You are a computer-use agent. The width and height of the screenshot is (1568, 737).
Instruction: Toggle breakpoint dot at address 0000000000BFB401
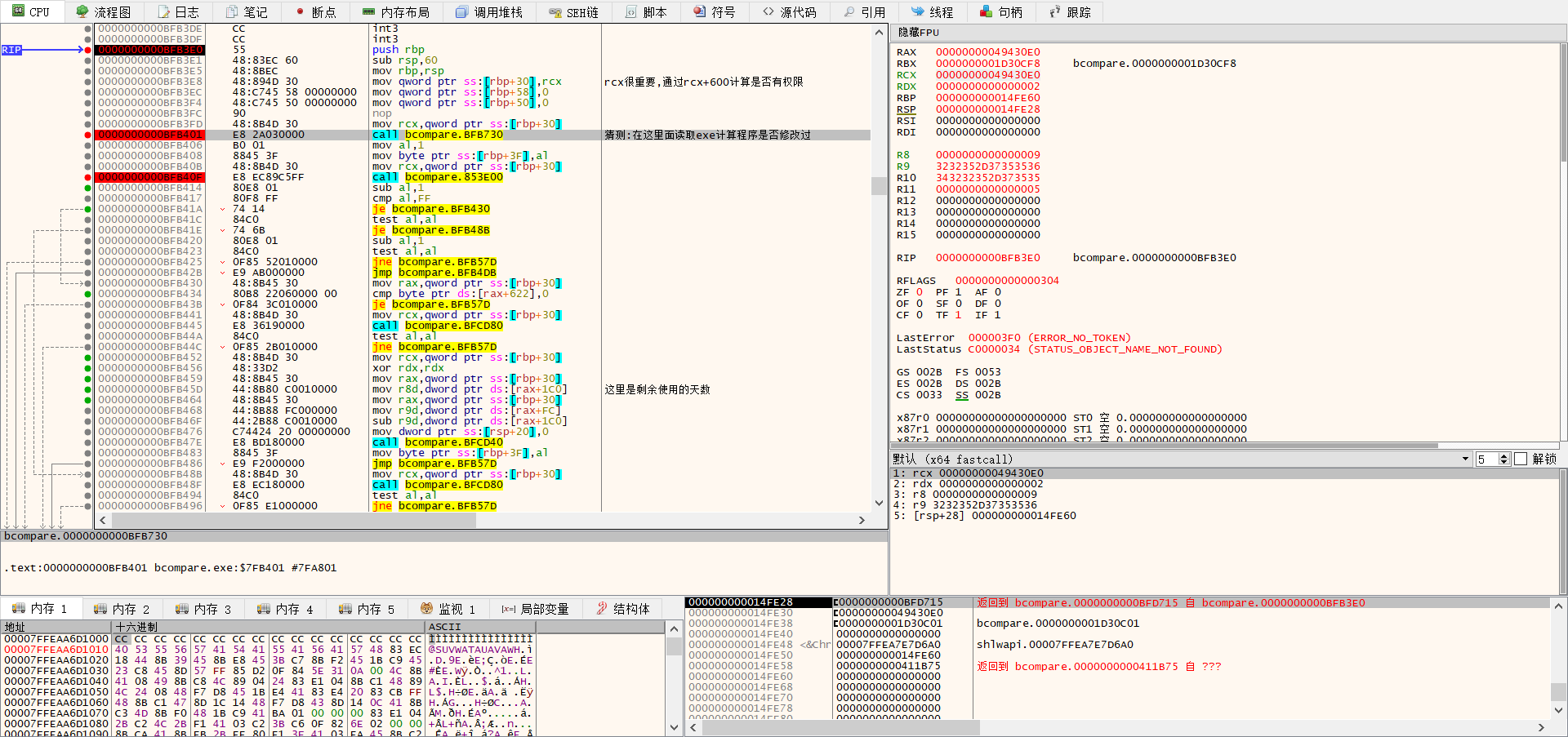(87, 135)
